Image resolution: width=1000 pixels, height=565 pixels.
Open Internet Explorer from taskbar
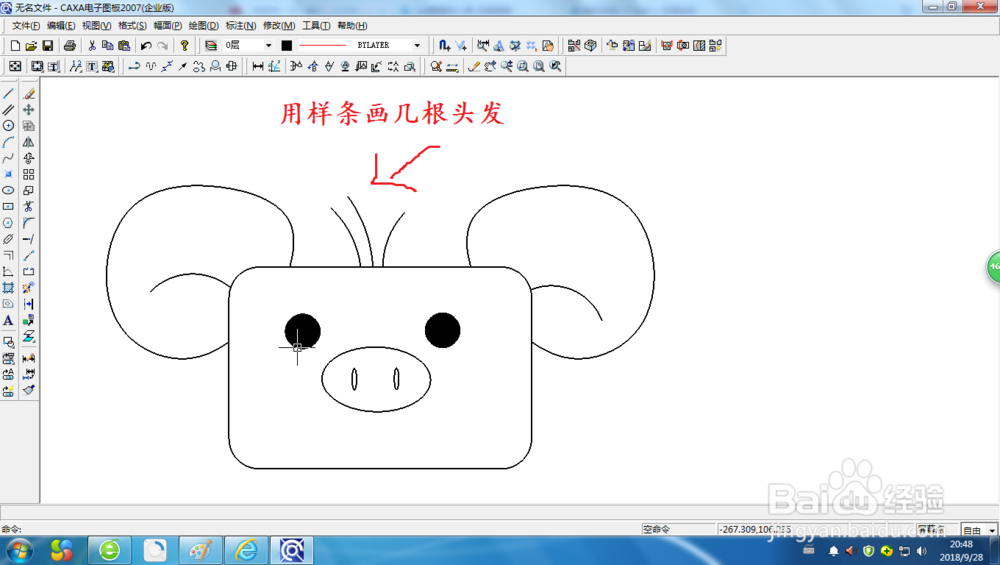(x=246, y=550)
